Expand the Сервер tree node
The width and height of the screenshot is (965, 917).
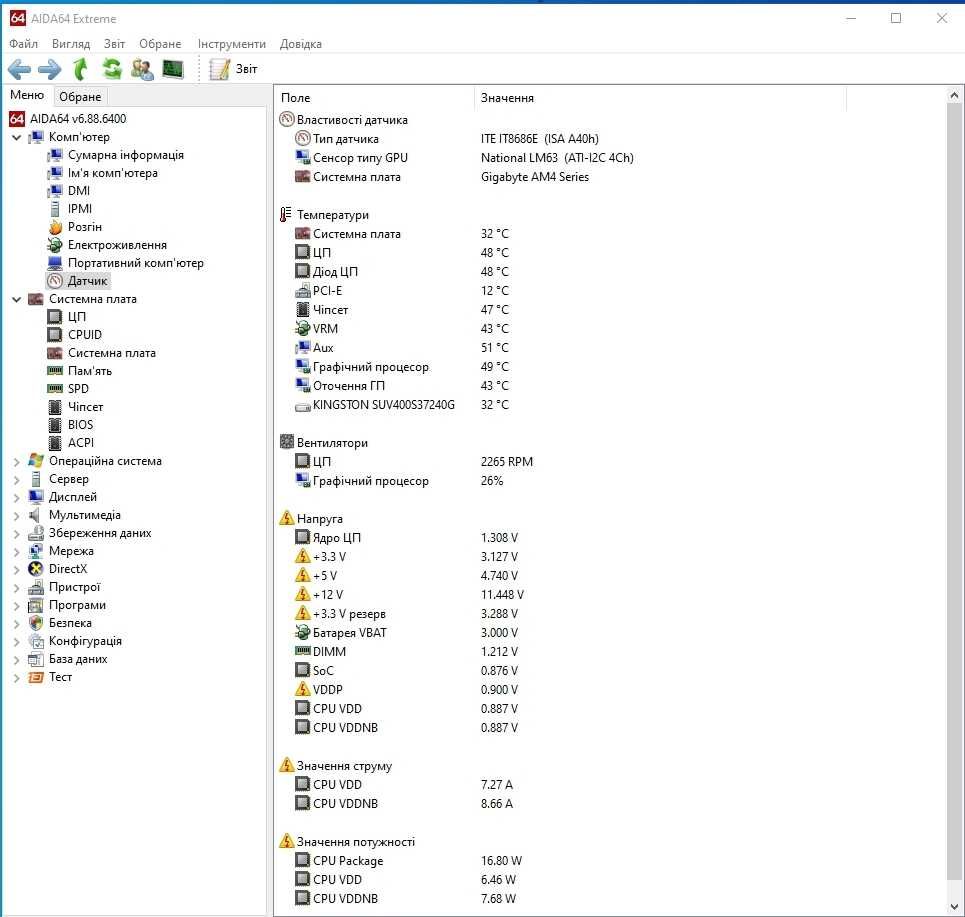pos(17,479)
